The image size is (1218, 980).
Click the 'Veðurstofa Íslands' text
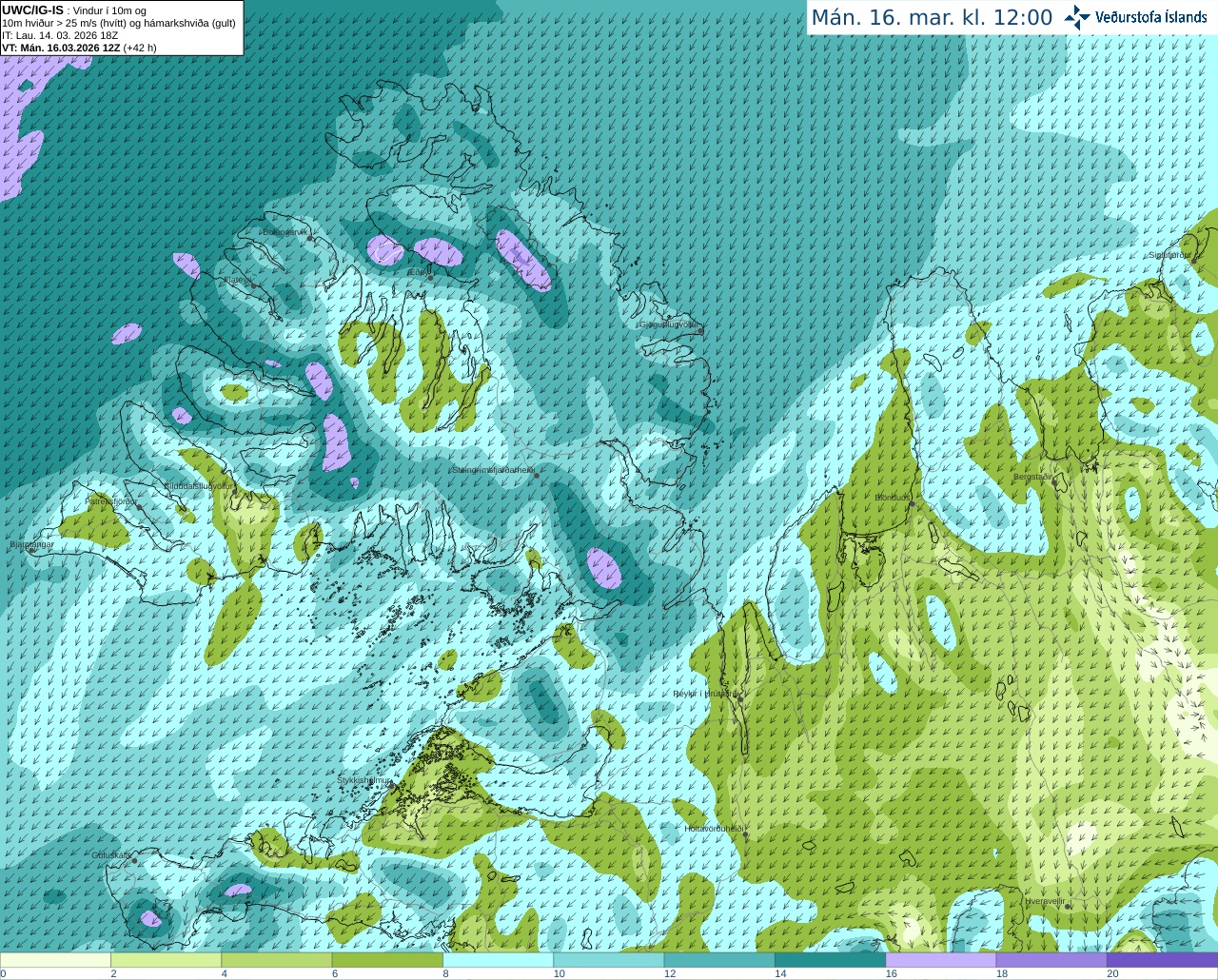click(1150, 17)
